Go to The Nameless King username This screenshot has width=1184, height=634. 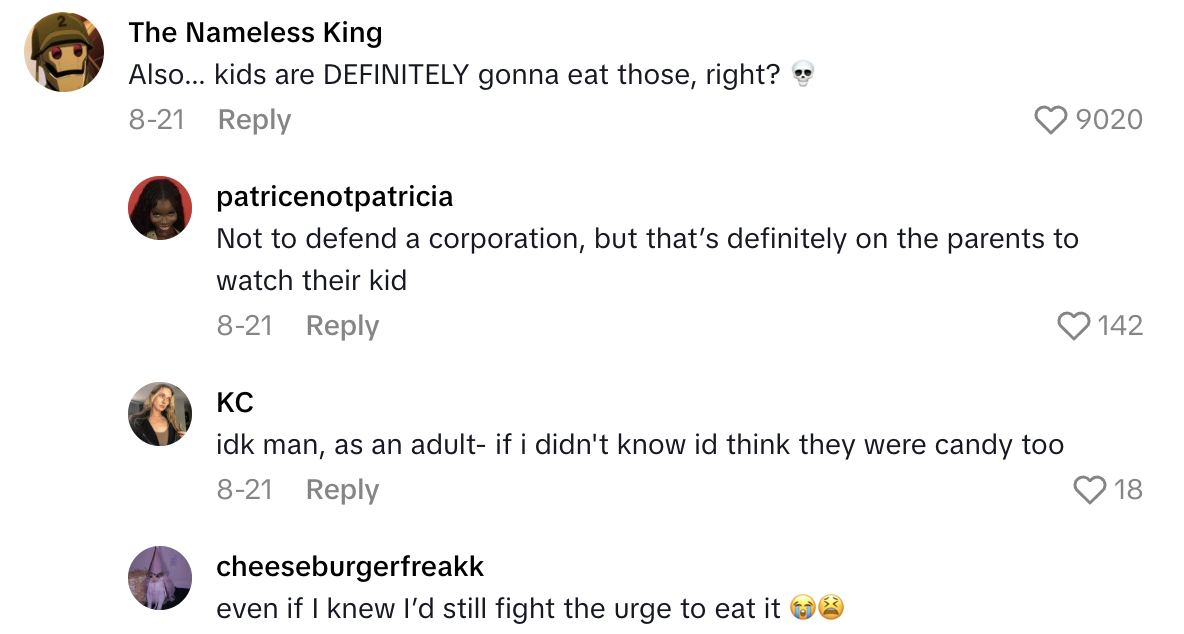coord(255,33)
